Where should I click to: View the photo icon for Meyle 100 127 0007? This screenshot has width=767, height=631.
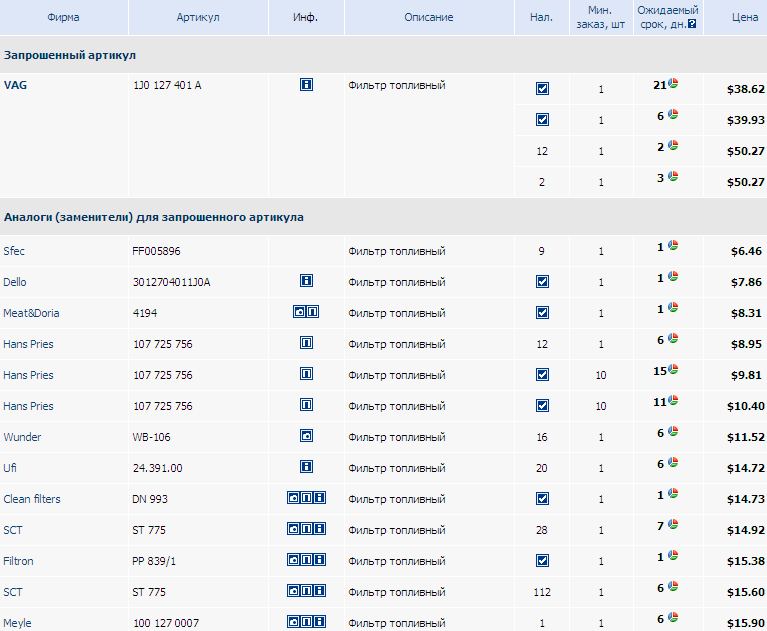click(293, 622)
